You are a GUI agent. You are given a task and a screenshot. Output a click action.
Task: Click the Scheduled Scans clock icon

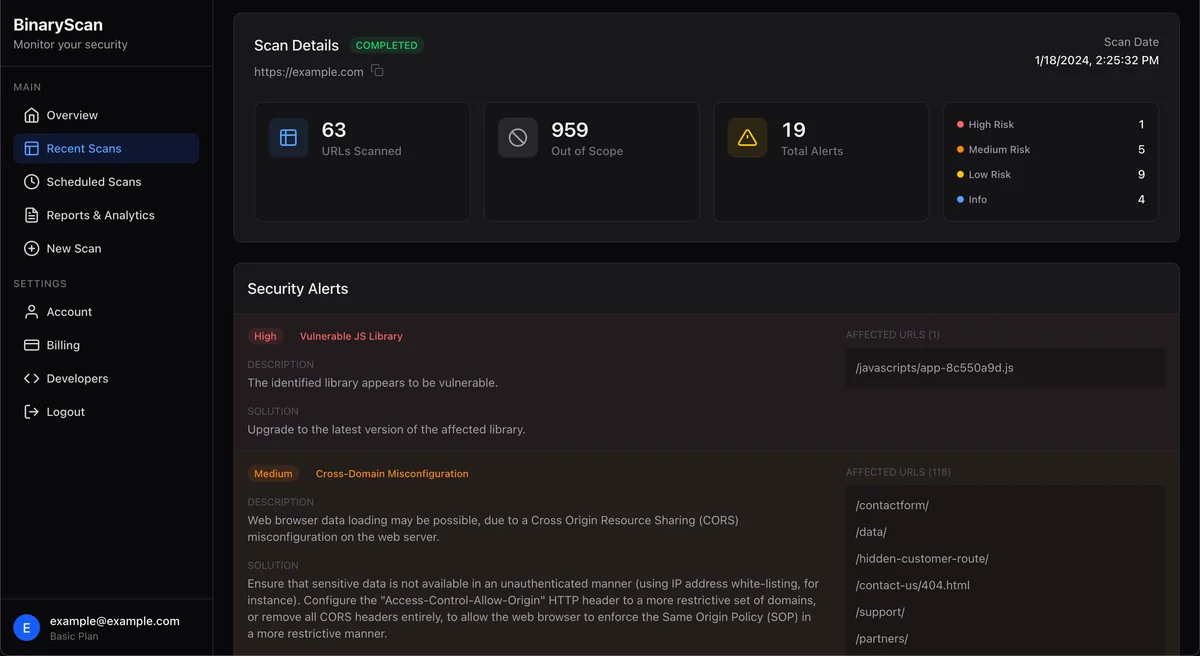[32, 182]
